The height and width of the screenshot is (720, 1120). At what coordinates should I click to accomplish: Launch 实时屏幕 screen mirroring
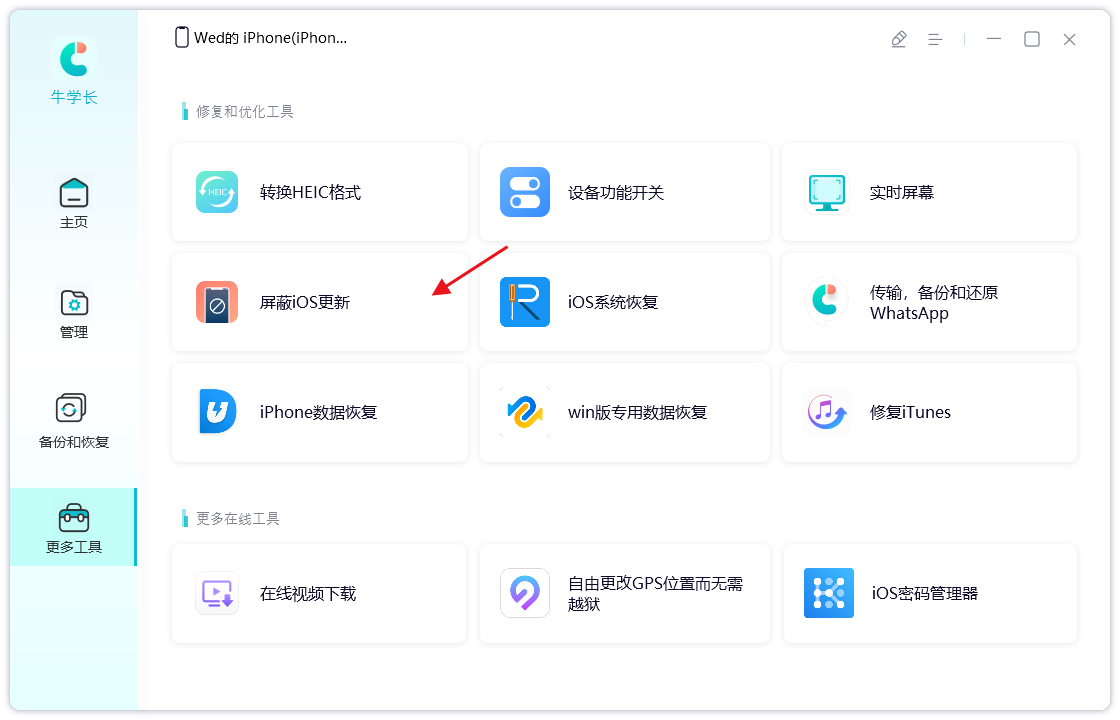coord(929,192)
